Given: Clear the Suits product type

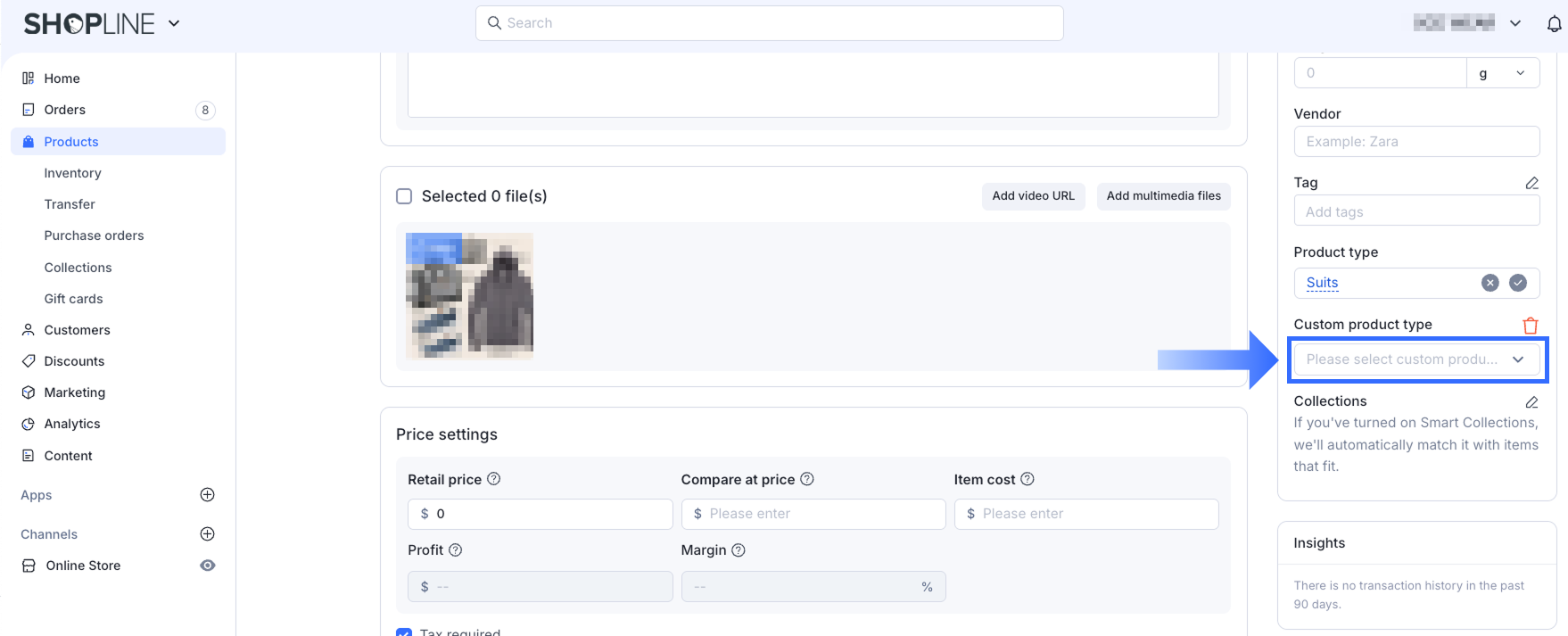Looking at the screenshot, I should (x=1490, y=283).
